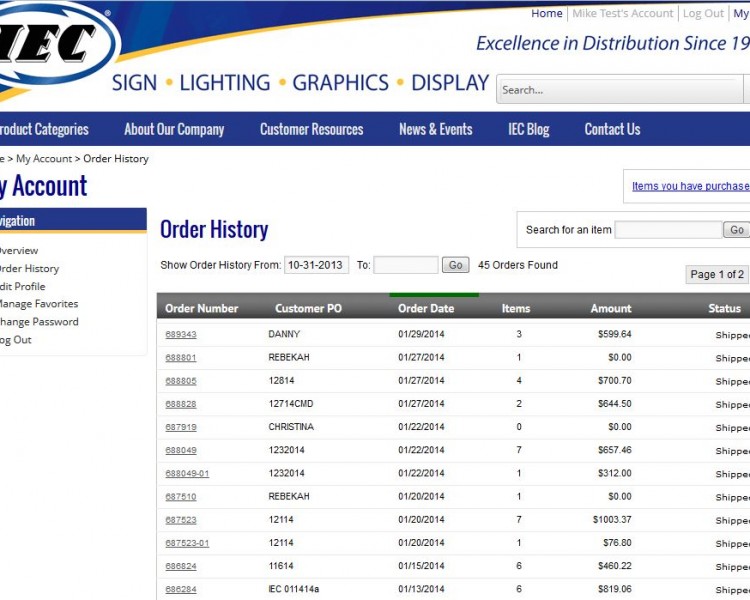
Task: Click Log Out in sidebar navigation
Action: 15,340
